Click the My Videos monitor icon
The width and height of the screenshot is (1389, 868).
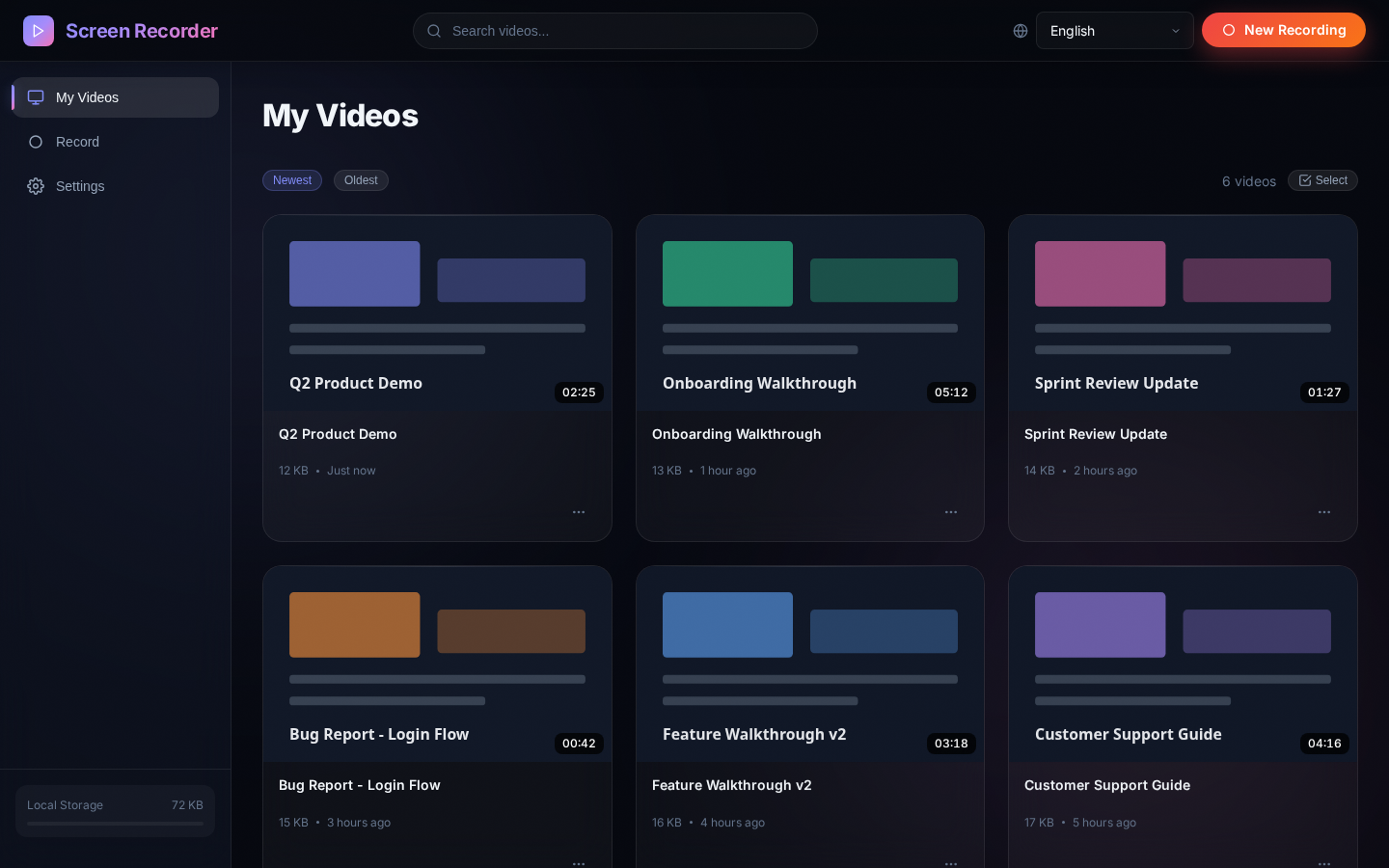[x=36, y=97]
